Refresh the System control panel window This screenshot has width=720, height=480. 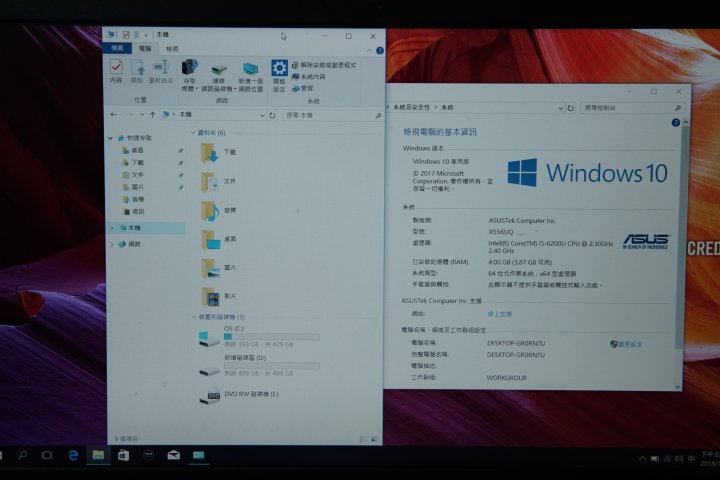570,108
